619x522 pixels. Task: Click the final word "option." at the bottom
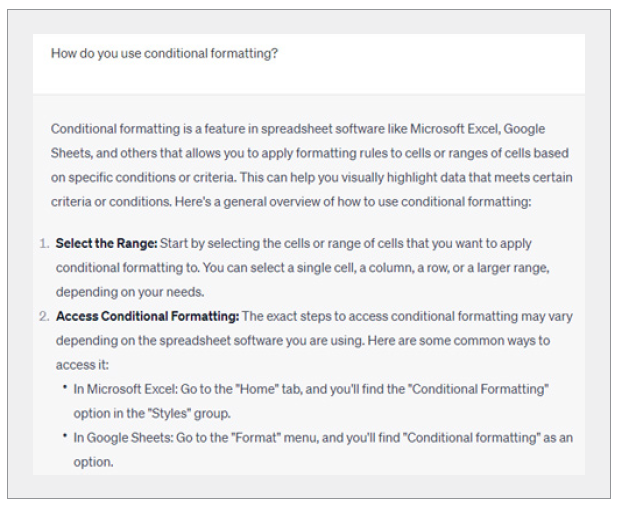coord(92,462)
